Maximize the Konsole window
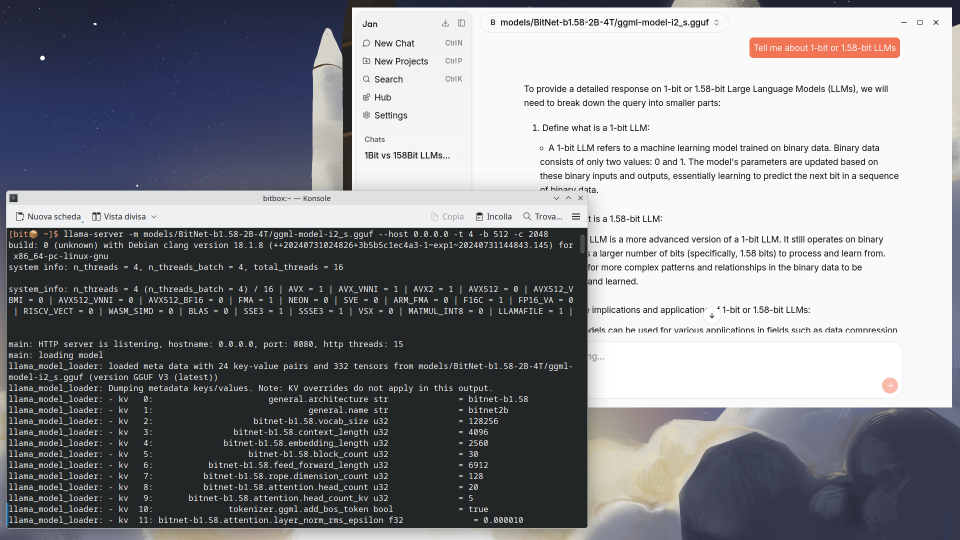960x540 pixels. click(568, 198)
